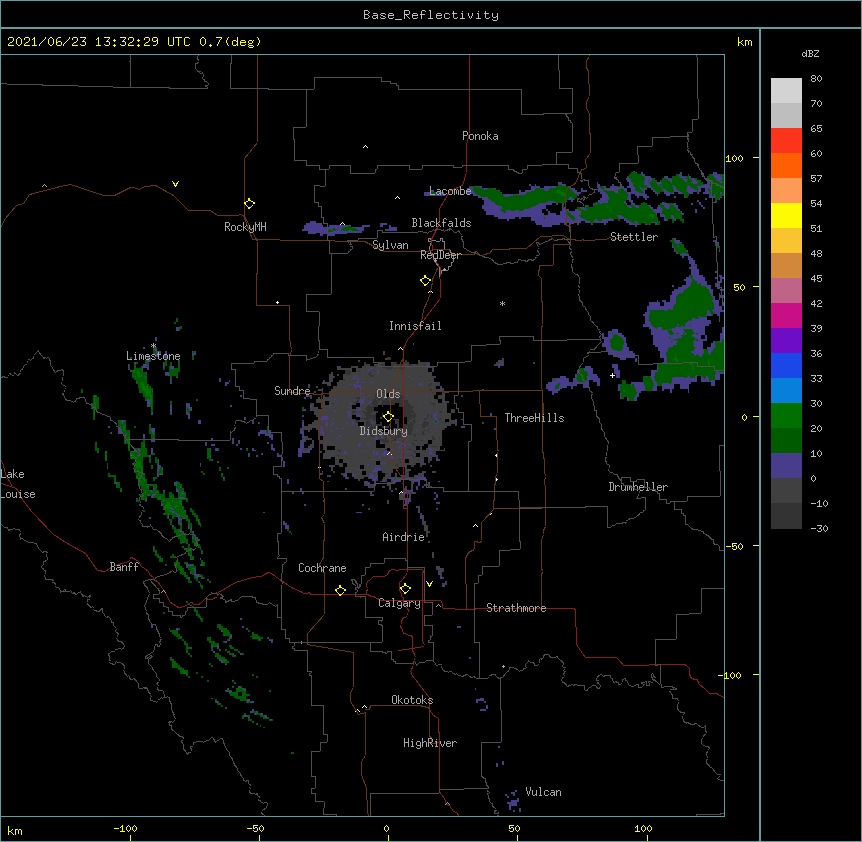Click the -100 tick label on the bottom axis
862x842 pixels.
click(x=125, y=828)
